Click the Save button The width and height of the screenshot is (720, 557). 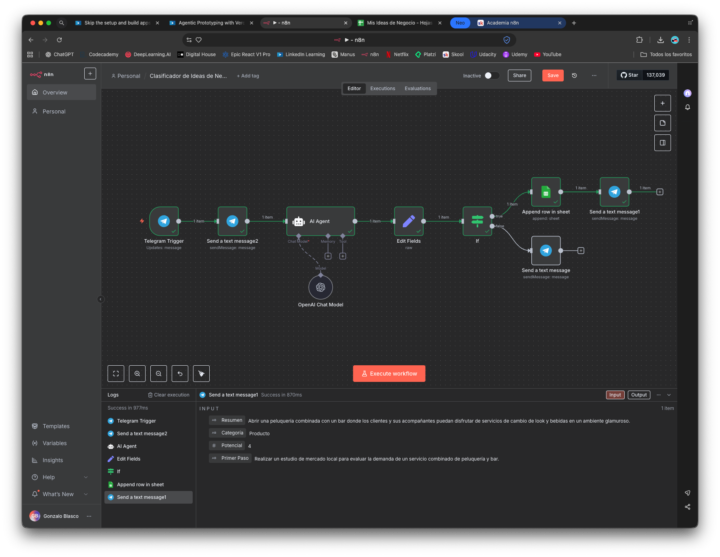pos(553,75)
